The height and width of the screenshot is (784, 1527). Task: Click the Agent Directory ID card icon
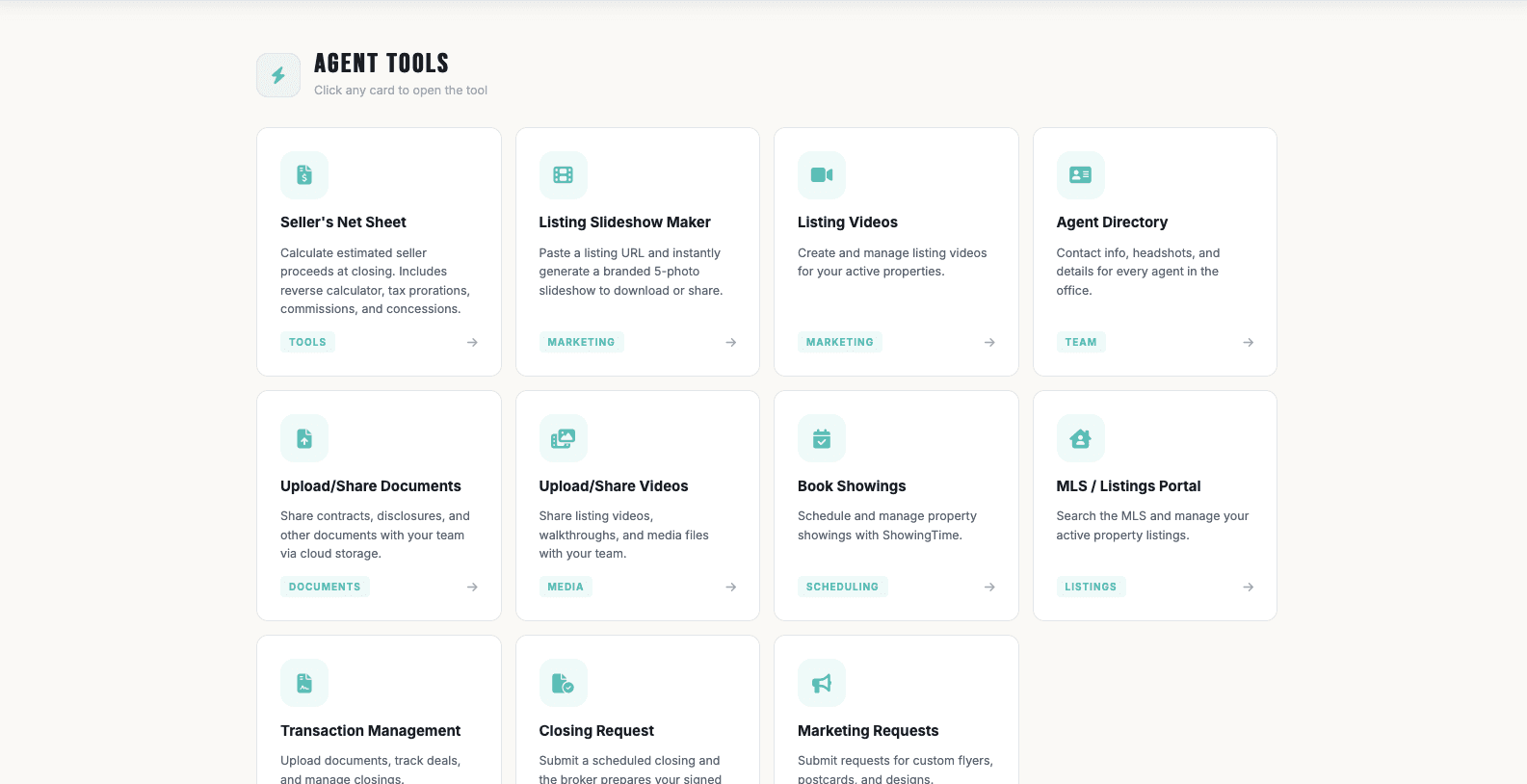[x=1081, y=175]
